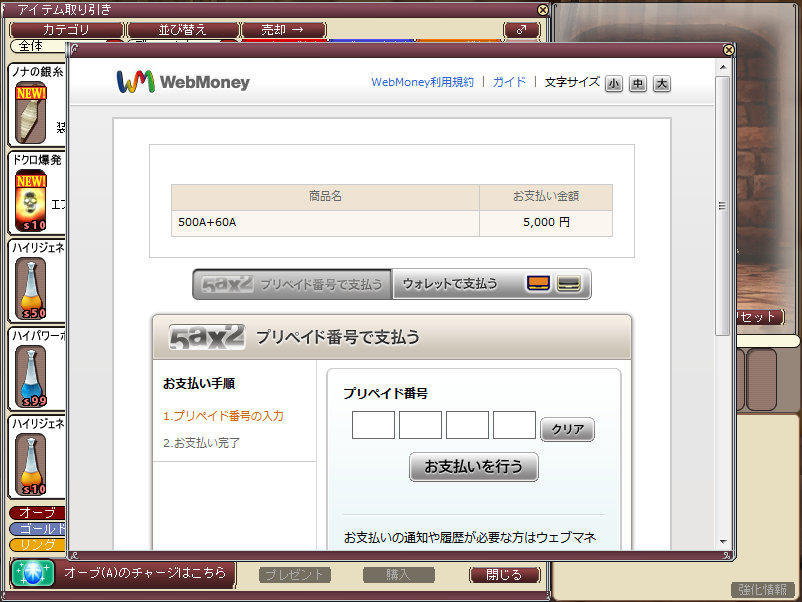Select the リング currency tab
This screenshot has height=602, width=802.
37,545
